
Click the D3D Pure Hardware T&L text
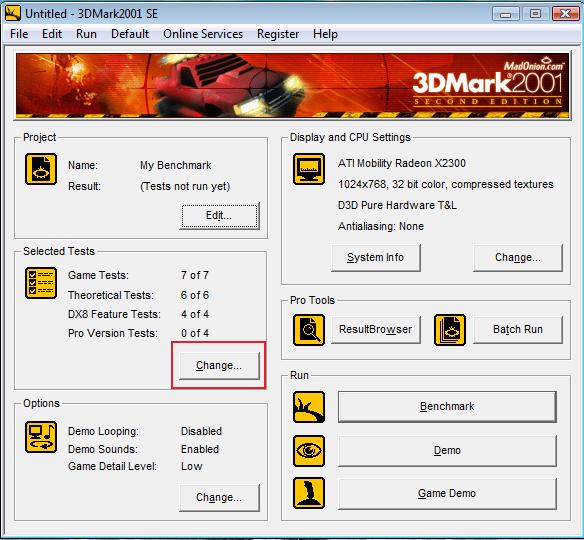[x=397, y=205]
